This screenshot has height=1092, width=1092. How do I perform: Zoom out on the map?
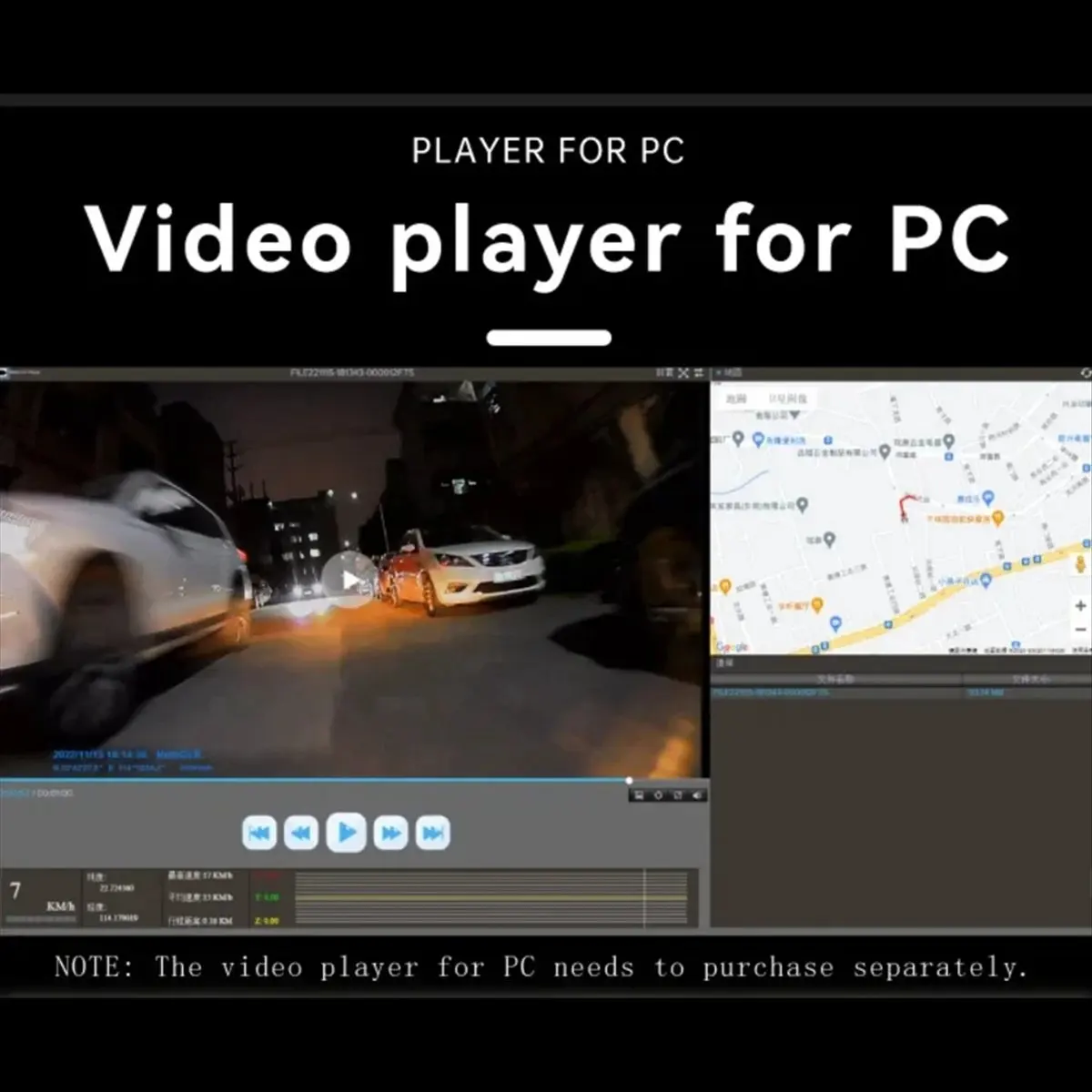(1081, 629)
